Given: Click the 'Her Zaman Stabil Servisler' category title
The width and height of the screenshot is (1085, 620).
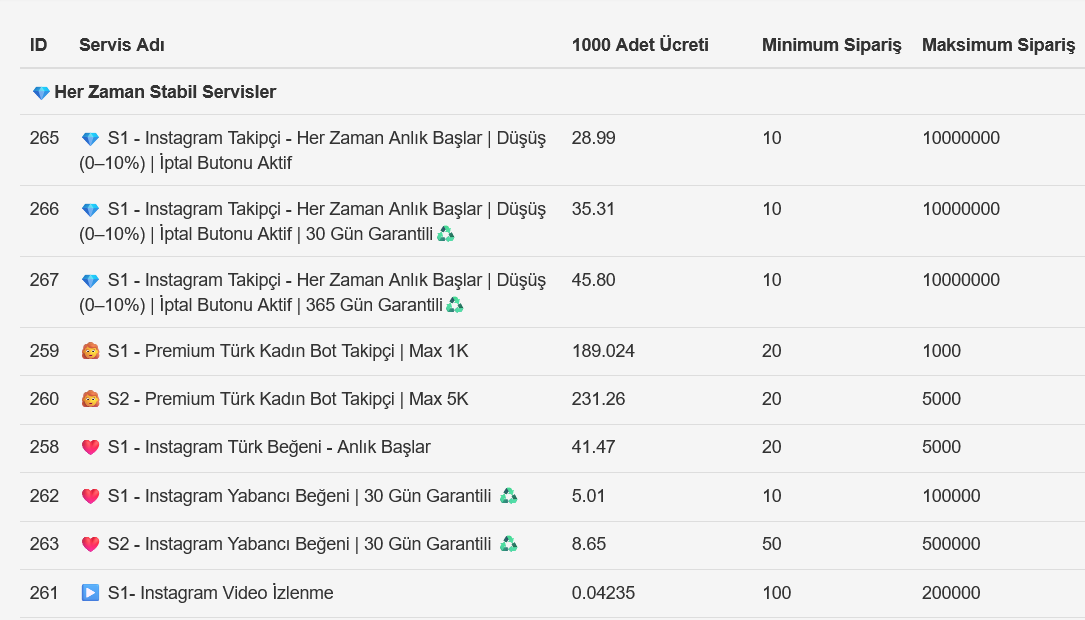Looking at the screenshot, I should (165, 92).
